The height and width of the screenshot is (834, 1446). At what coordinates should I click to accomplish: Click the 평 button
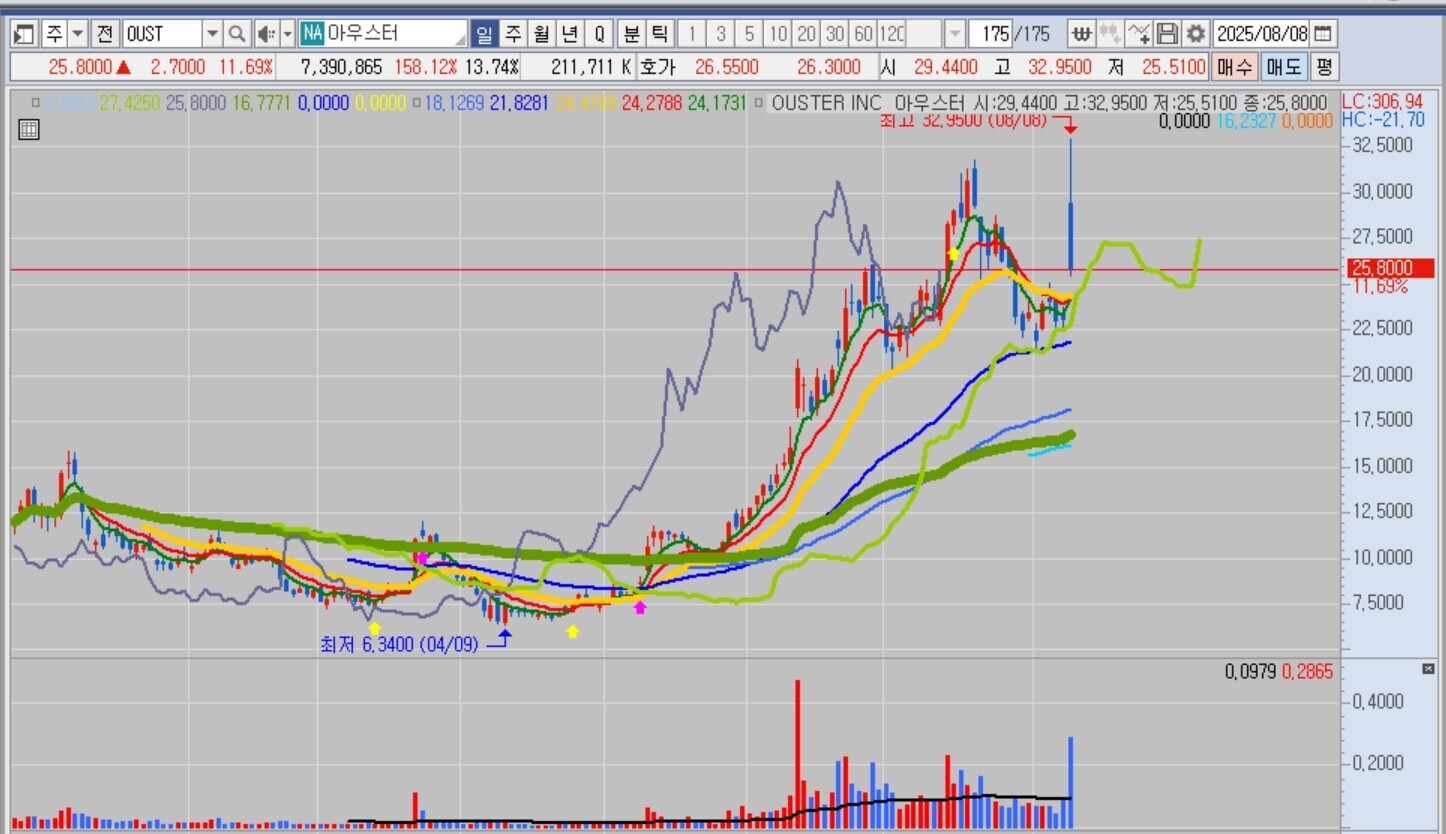coord(1324,68)
